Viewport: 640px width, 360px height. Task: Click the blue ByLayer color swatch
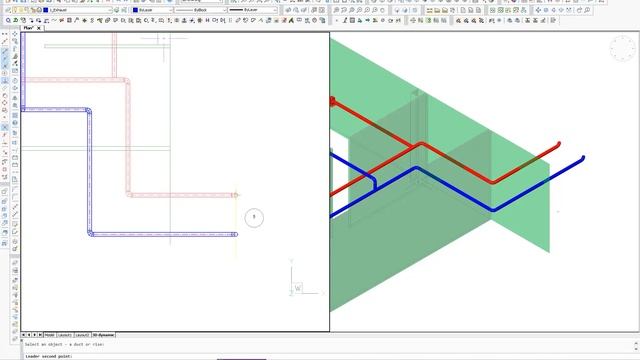click(136, 10)
